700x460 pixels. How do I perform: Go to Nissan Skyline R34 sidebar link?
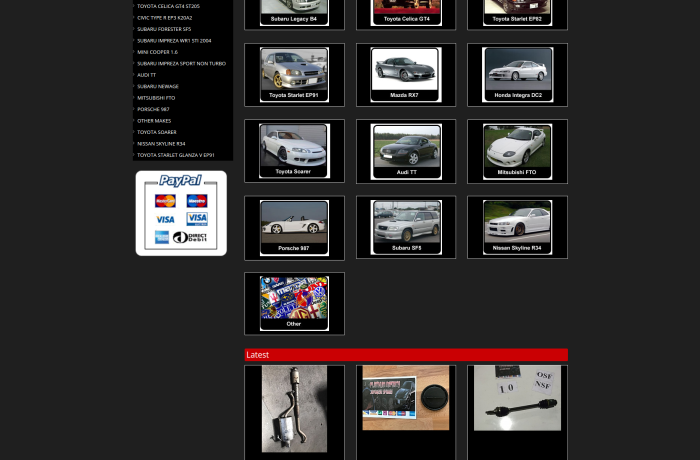161,144
